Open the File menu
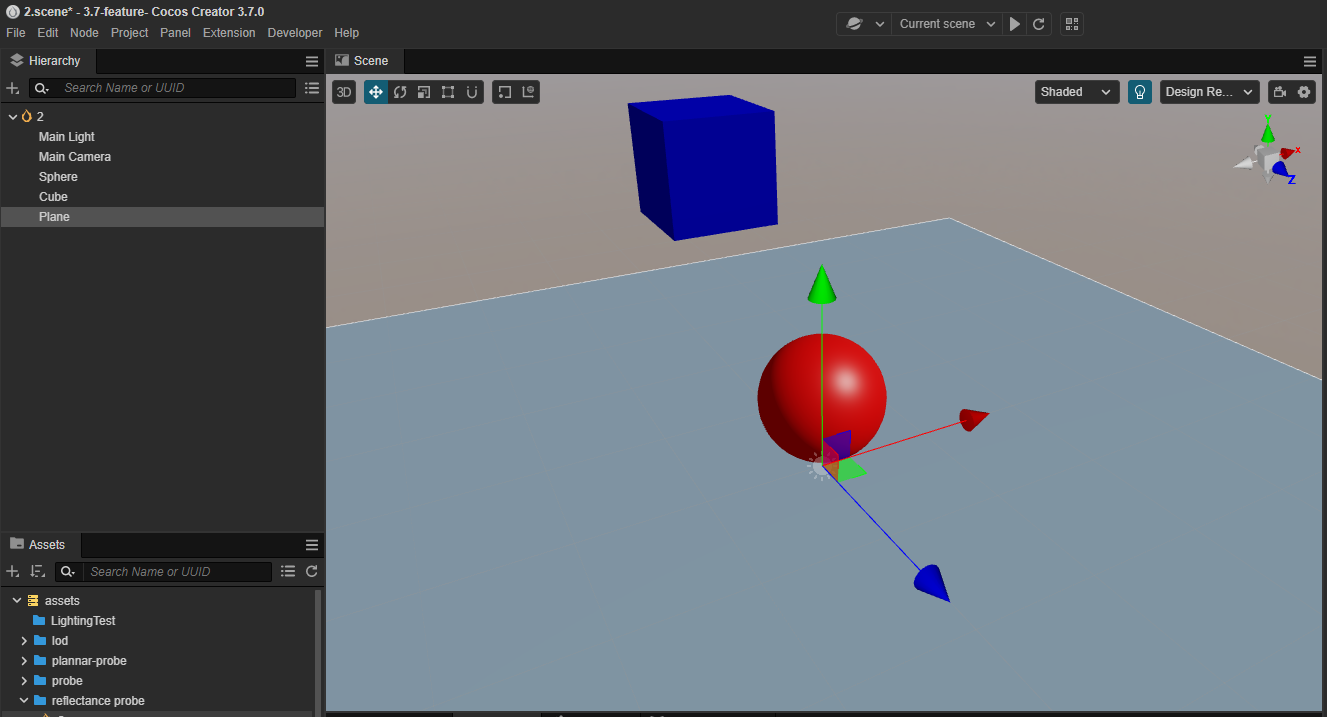Screen dimensions: 1327x717 click(x=15, y=33)
